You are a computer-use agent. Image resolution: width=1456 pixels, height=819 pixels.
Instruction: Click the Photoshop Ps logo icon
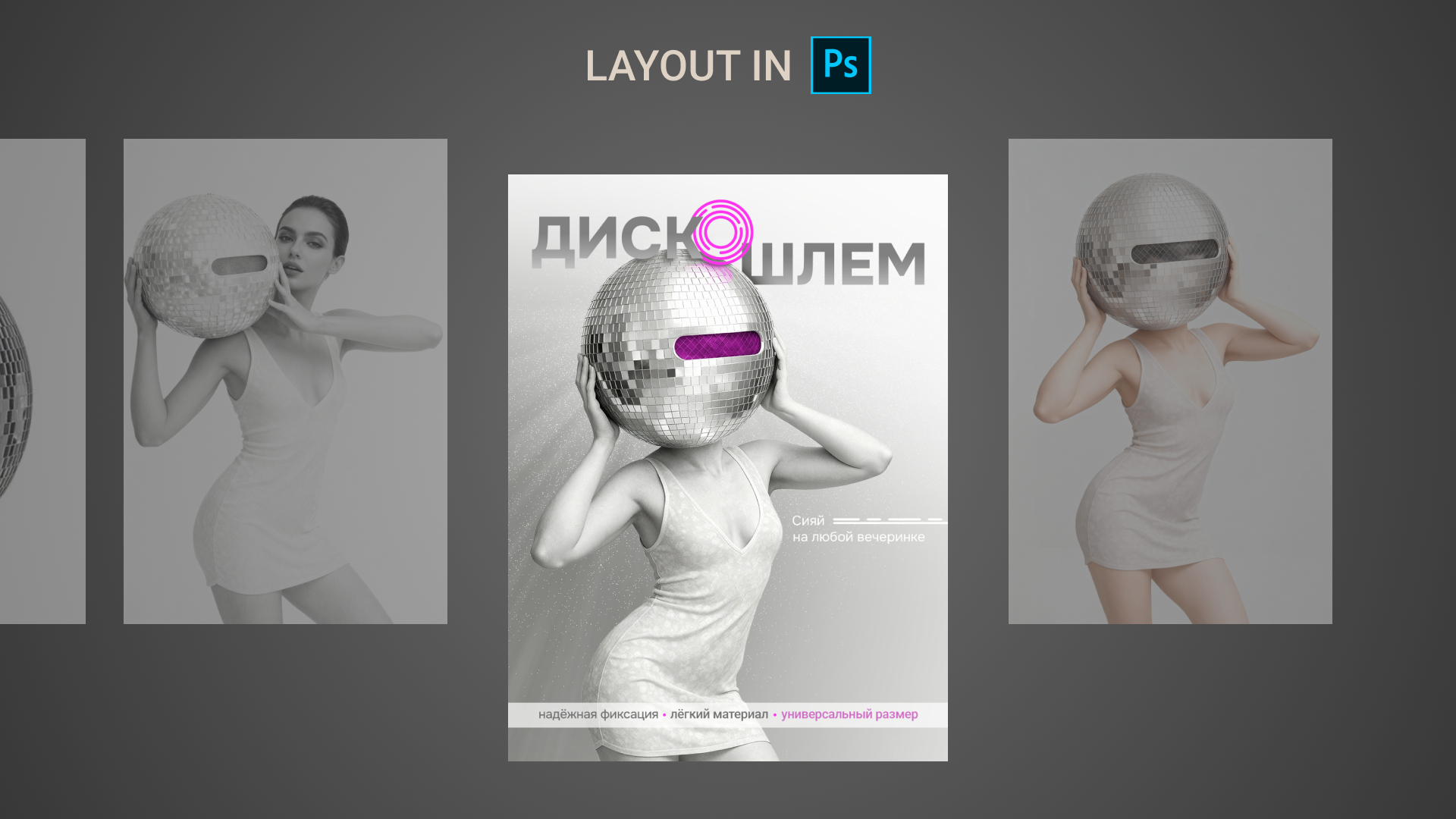(x=841, y=65)
